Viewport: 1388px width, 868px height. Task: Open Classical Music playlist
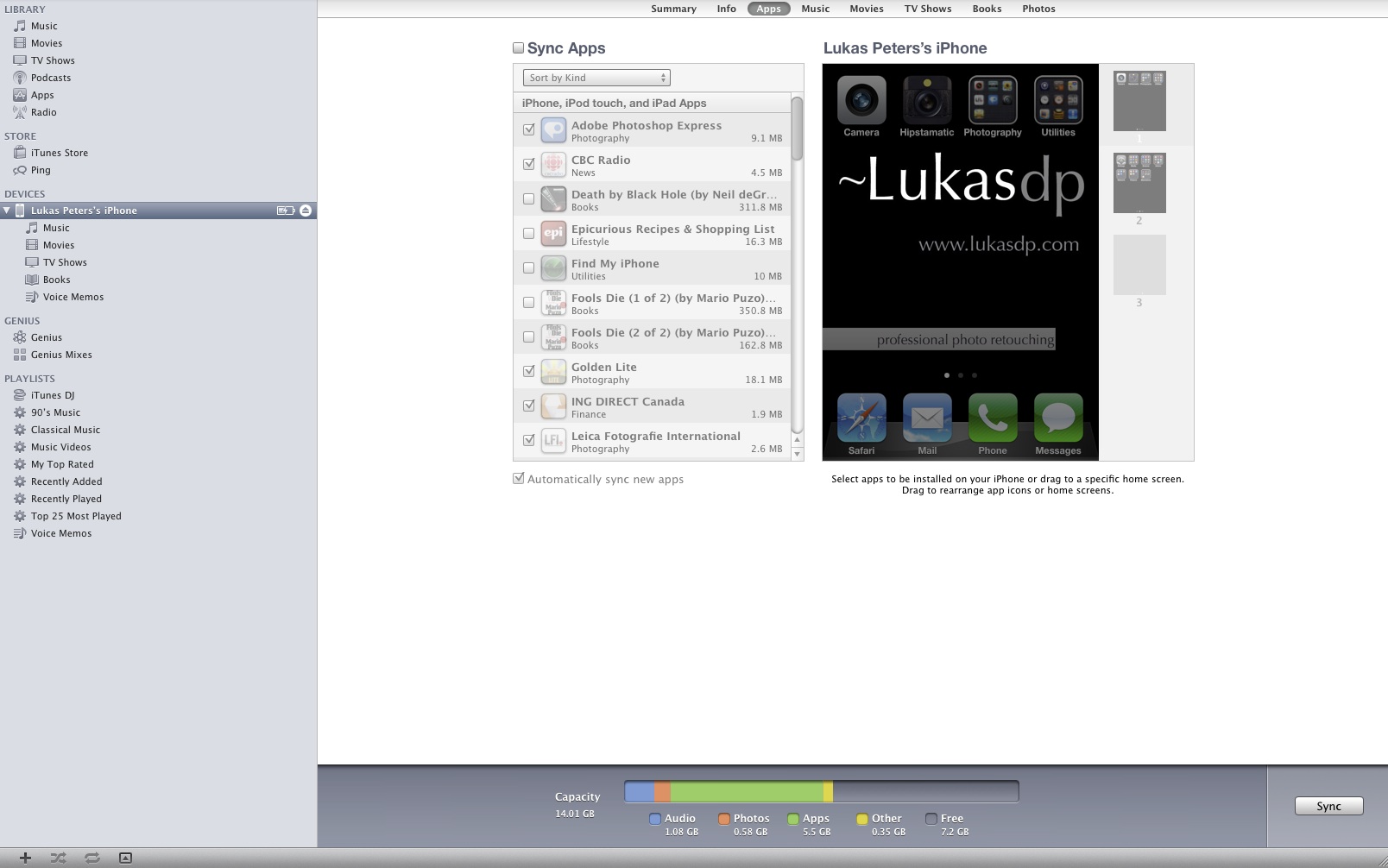click(66, 430)
